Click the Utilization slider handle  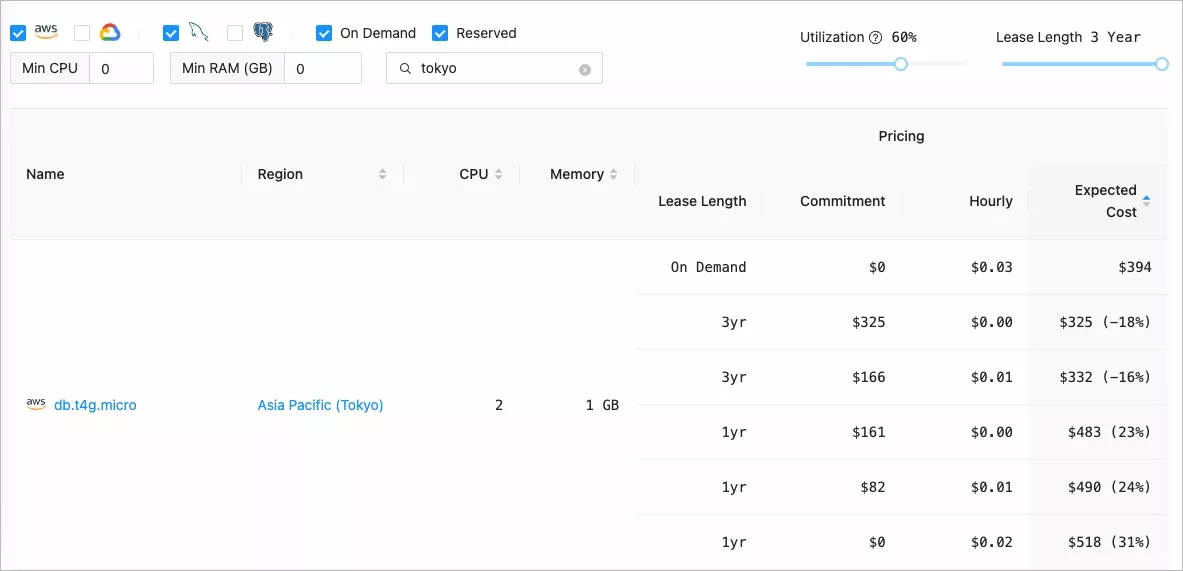coord(901,64)
